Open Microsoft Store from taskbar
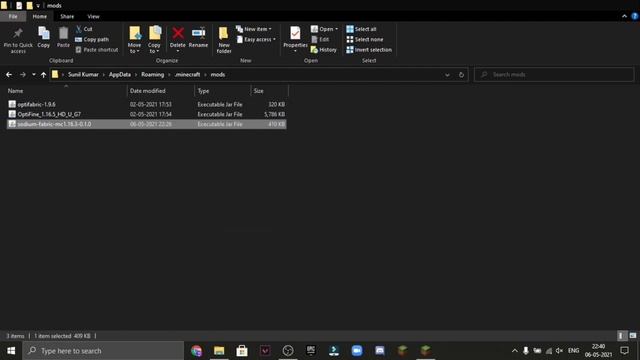640x360 pixels. click(x=242, y=351)
